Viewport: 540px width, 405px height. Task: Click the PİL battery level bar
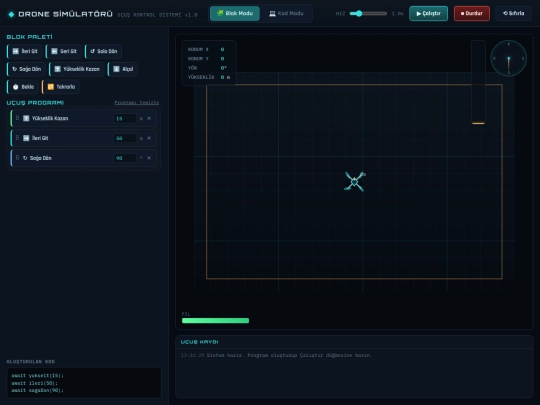(216, 321)
